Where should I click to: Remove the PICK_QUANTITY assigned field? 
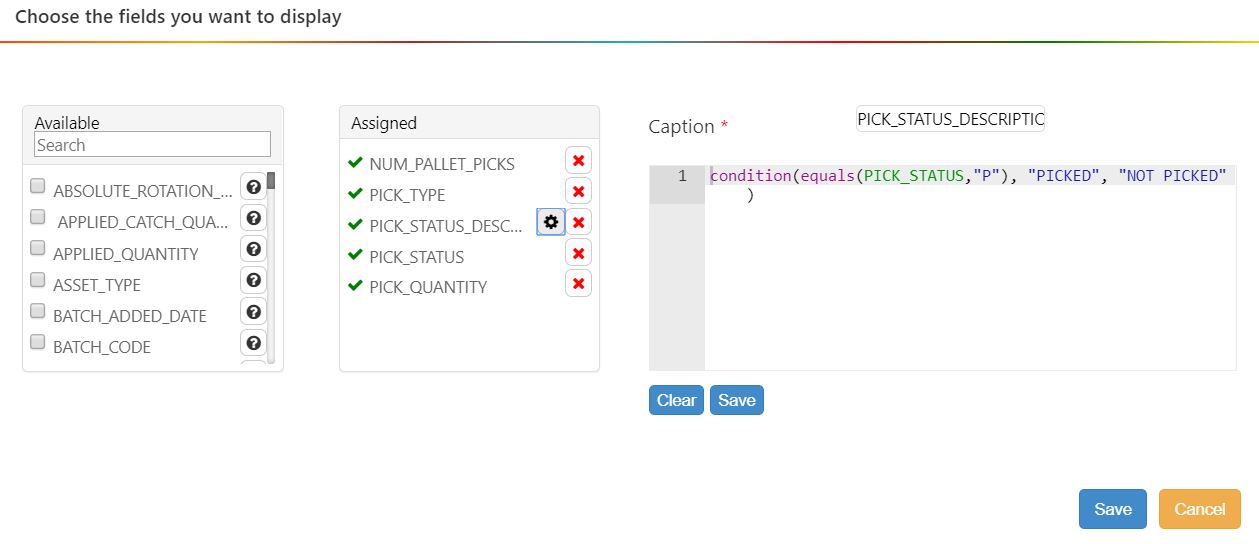[578, 284]
